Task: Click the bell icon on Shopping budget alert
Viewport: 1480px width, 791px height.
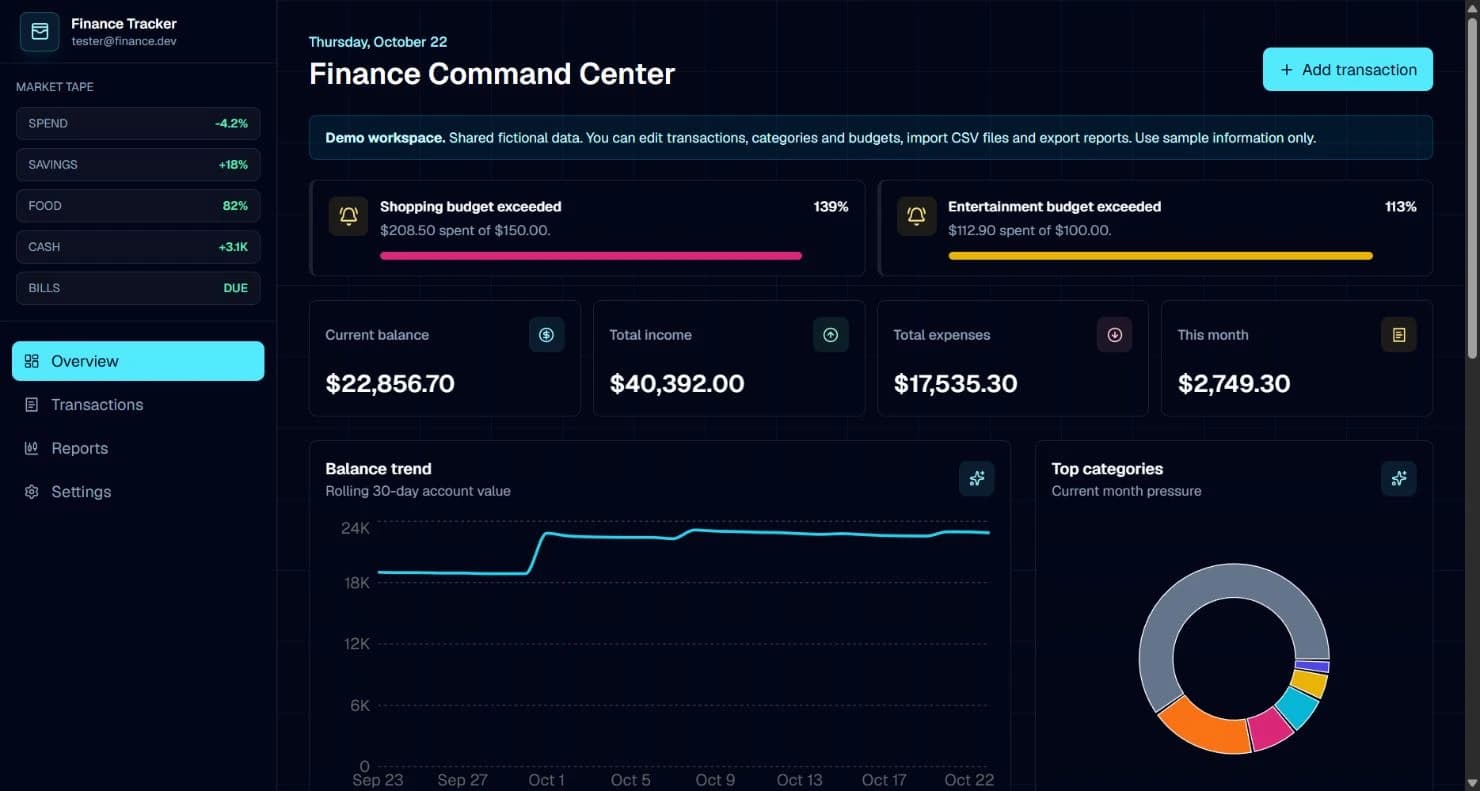Action: 348,216
